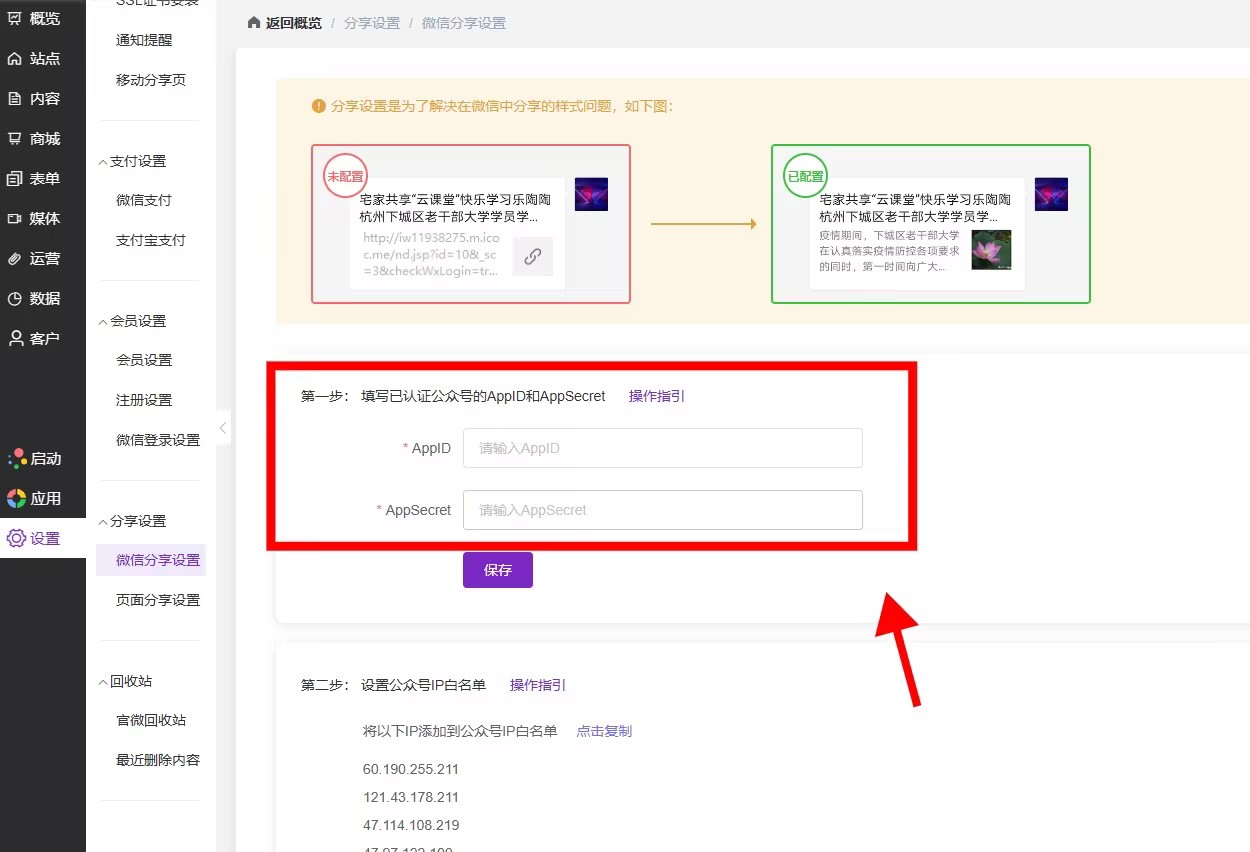Click the AppID input field

pos(662,448)
